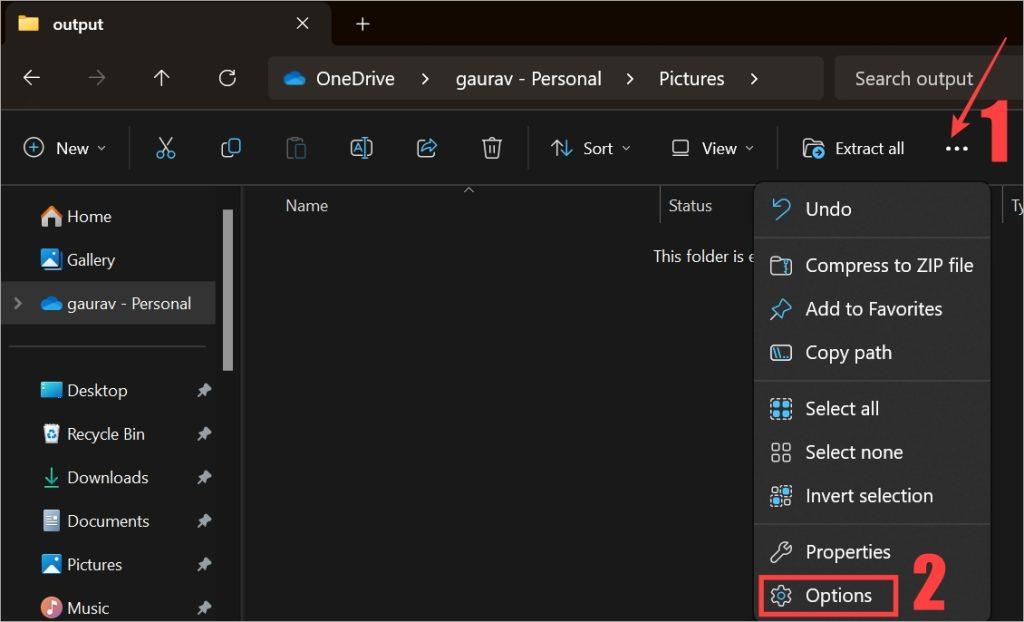Unpin Documents using its pin icon
This screenshot has height=622, width=1024.
(204, 521)
